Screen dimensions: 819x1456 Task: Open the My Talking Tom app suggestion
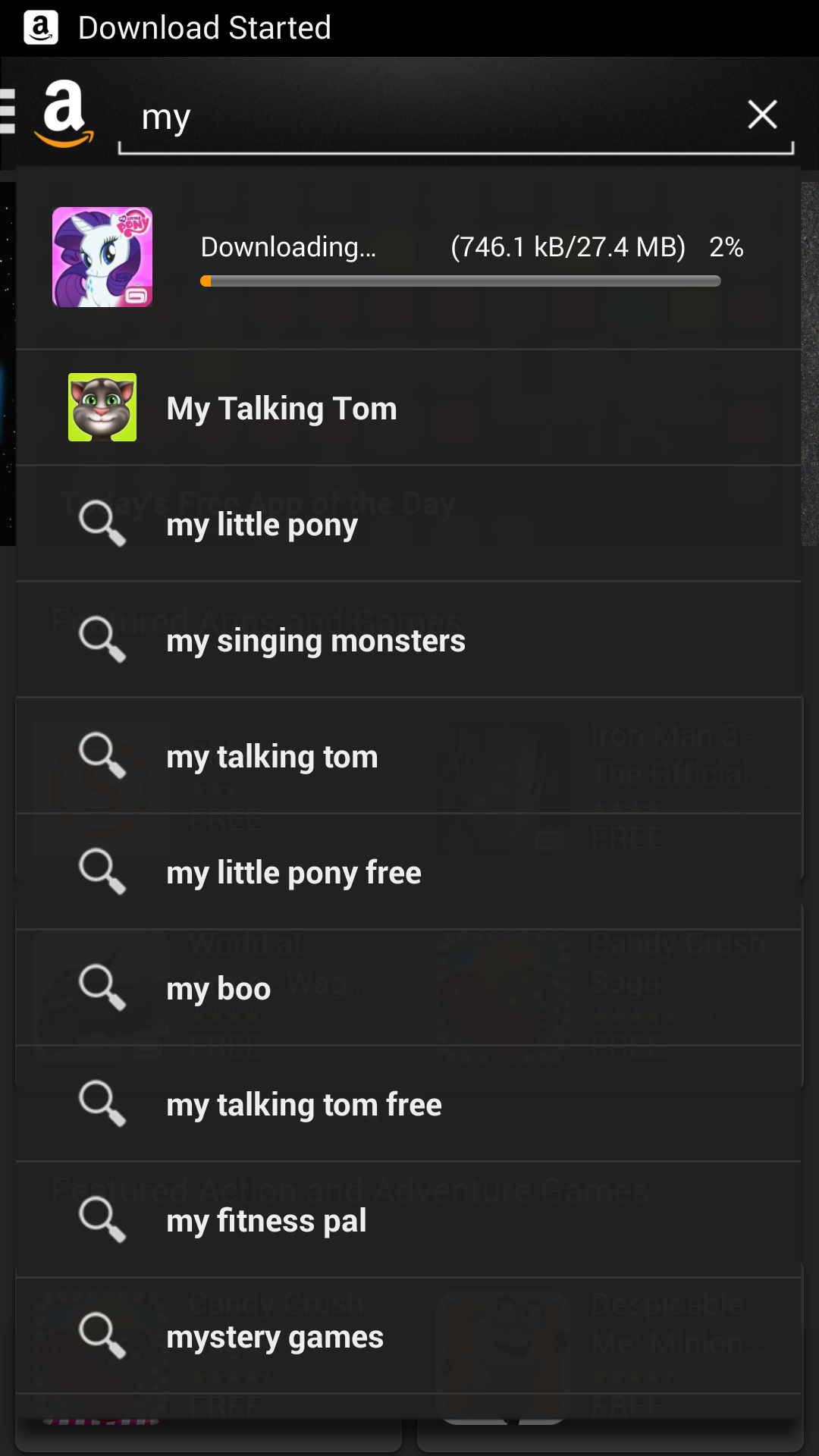coord(282,409)
